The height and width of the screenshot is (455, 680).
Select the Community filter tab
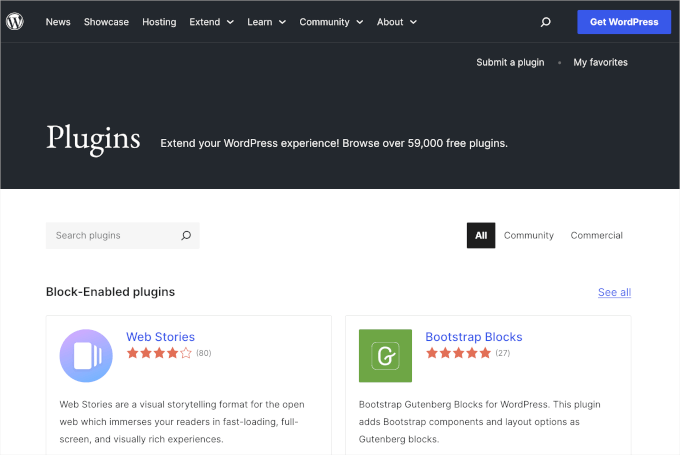coord(529,236)
